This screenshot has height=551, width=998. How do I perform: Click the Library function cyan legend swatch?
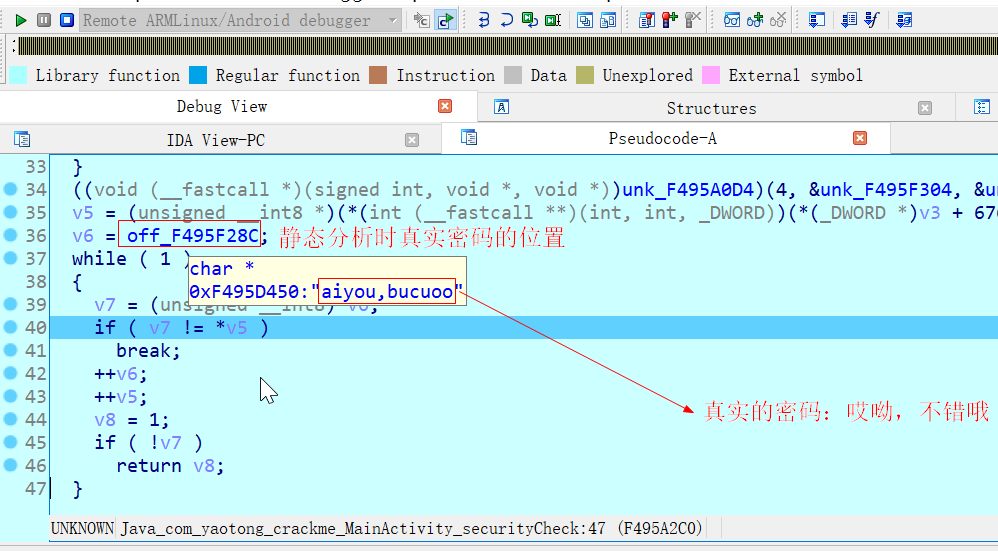18,75
